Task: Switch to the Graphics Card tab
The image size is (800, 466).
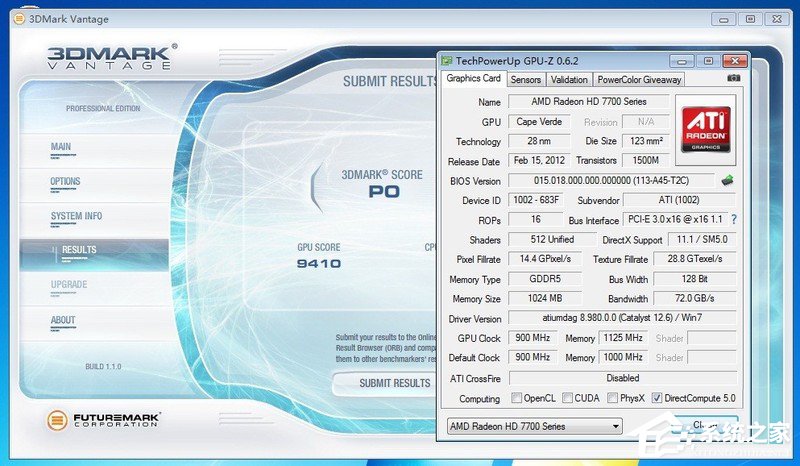Action: 473,79
